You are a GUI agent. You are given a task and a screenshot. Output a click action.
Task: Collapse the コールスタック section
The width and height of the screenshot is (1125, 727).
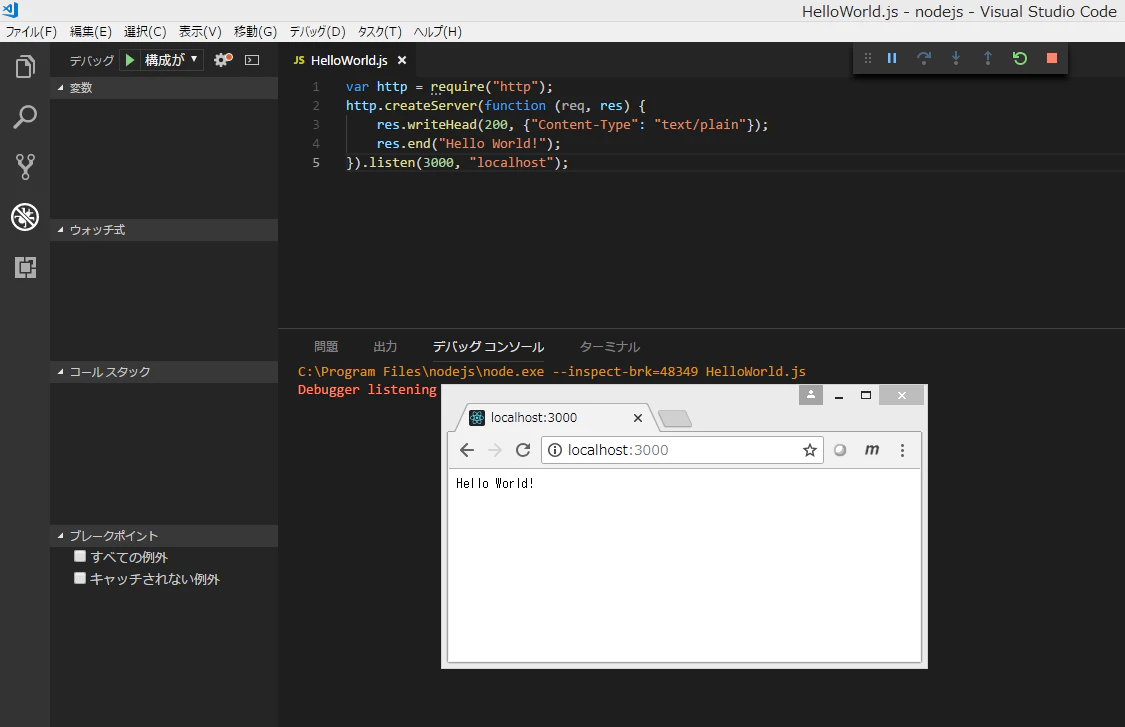click(x=164, y=372)
